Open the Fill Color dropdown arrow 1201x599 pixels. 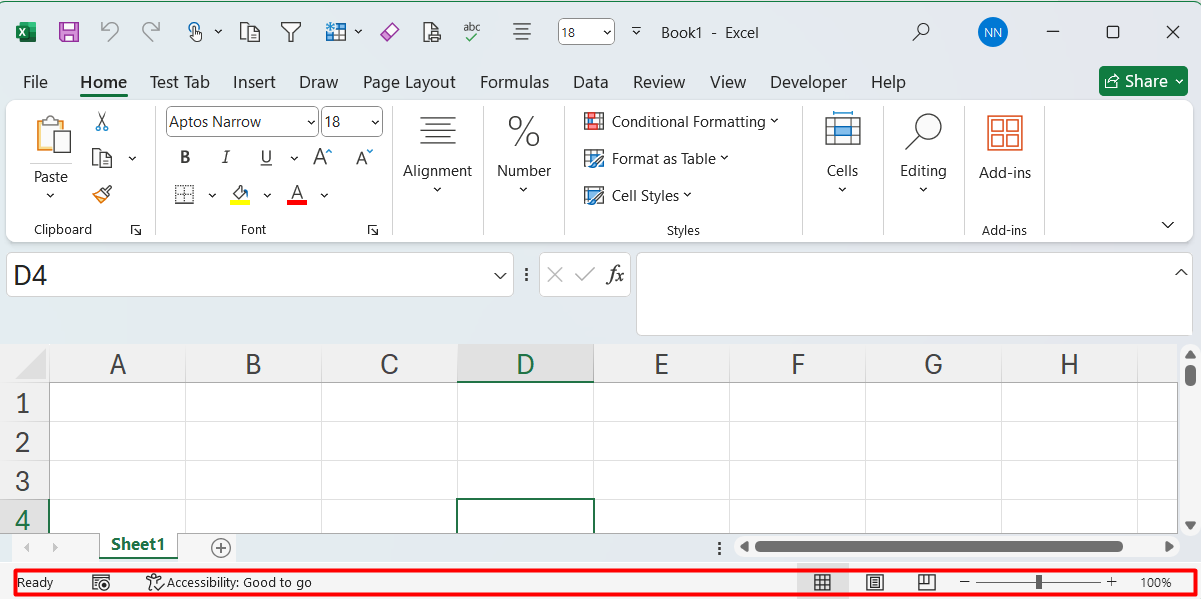click(266, 194)
